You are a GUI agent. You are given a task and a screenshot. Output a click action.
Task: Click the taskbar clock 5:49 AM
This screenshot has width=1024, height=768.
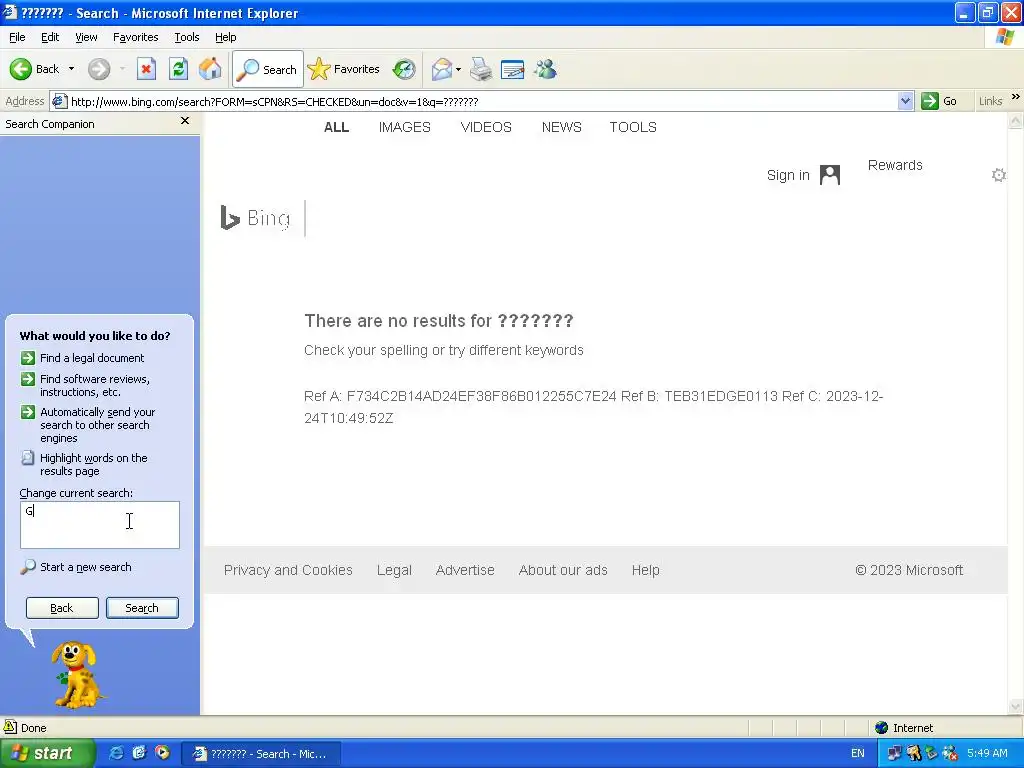[x=987, y=754]
